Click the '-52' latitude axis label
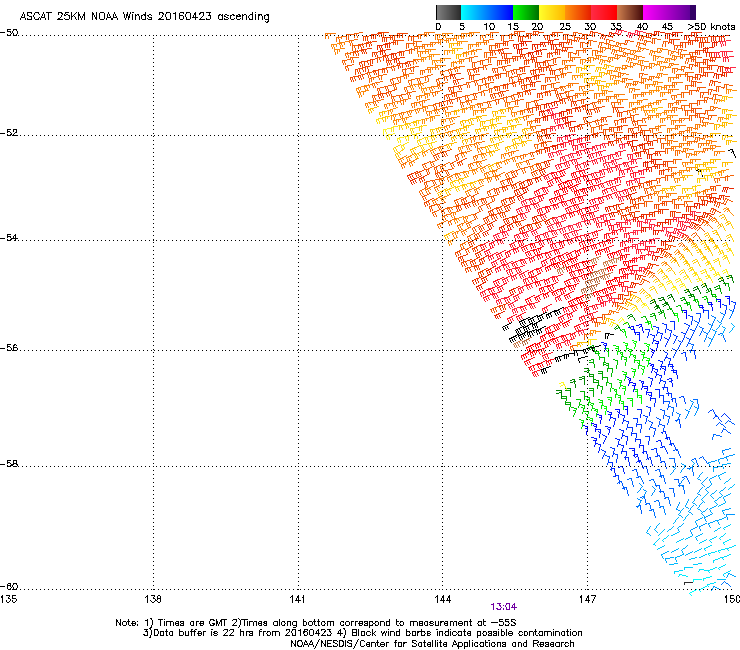 coord(9,133)
